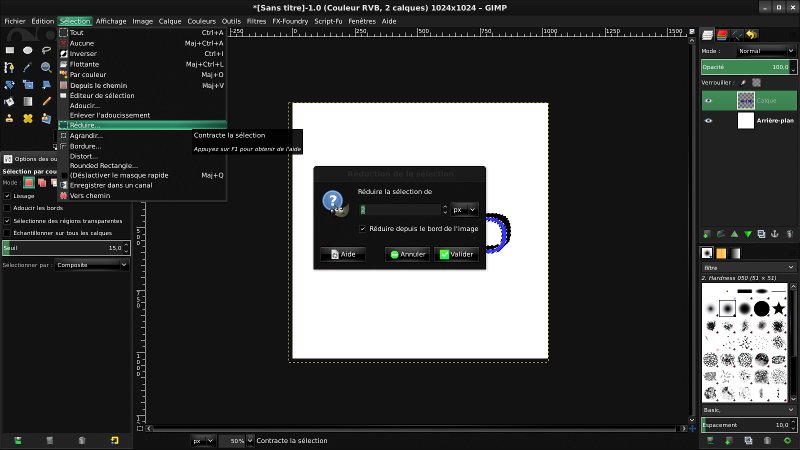Choose Inverser in Sélection menu
800x450 pixels.
coord(142,54)
